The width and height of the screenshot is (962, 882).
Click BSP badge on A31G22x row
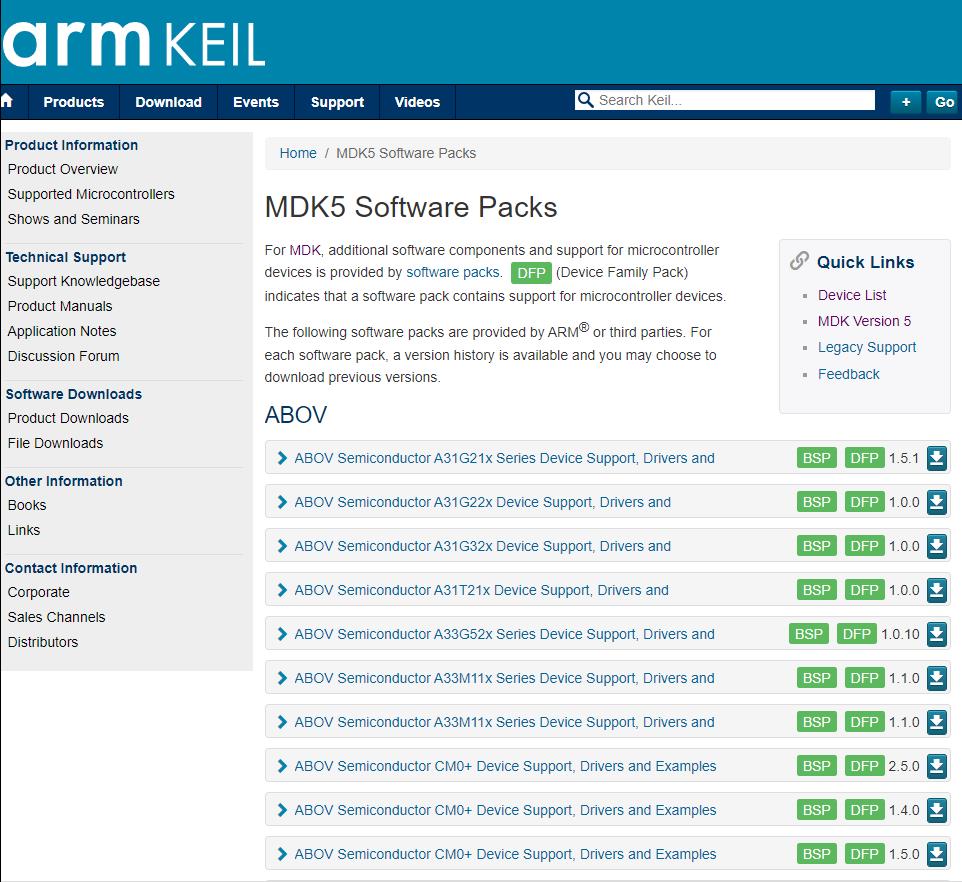(817, 502)
